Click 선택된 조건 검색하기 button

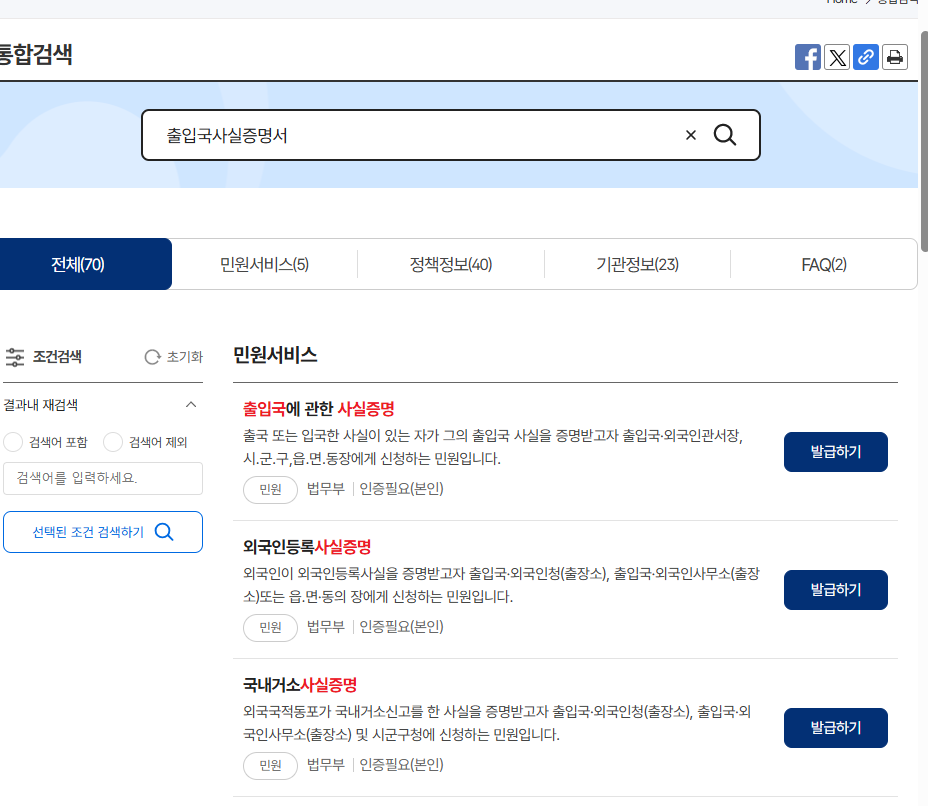[x=102, y=531]
